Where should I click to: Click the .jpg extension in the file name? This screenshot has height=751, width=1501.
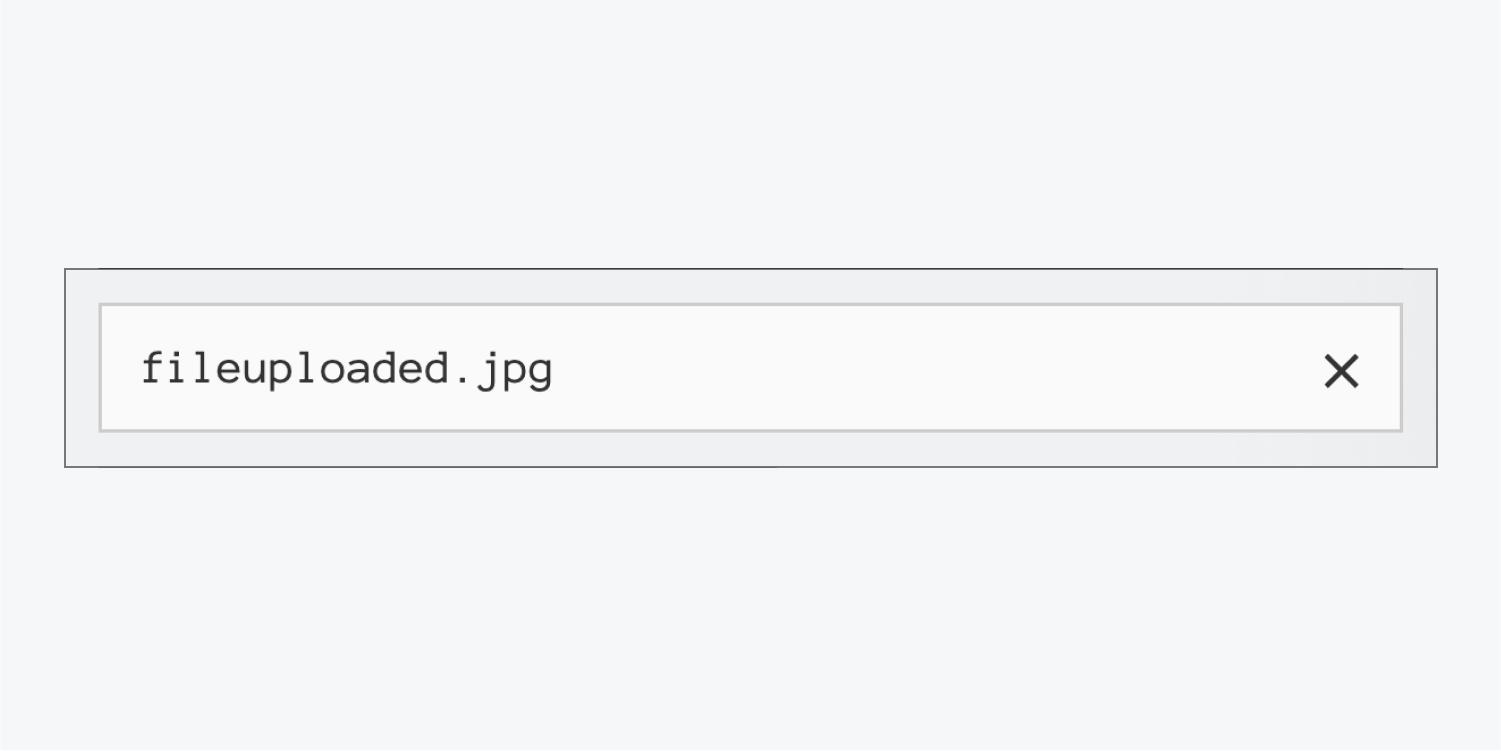coord(502,372)
